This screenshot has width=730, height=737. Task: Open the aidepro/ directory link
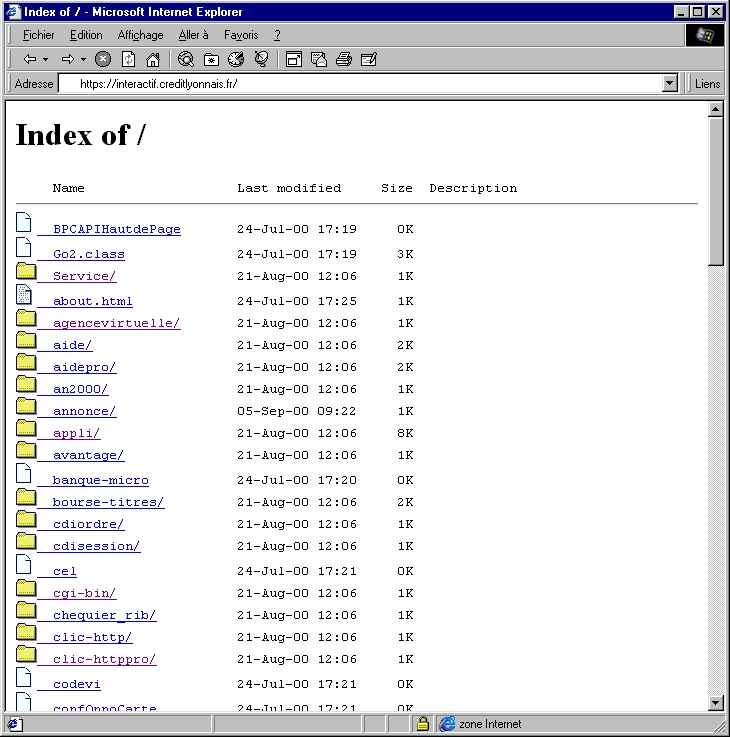(84, 368)
